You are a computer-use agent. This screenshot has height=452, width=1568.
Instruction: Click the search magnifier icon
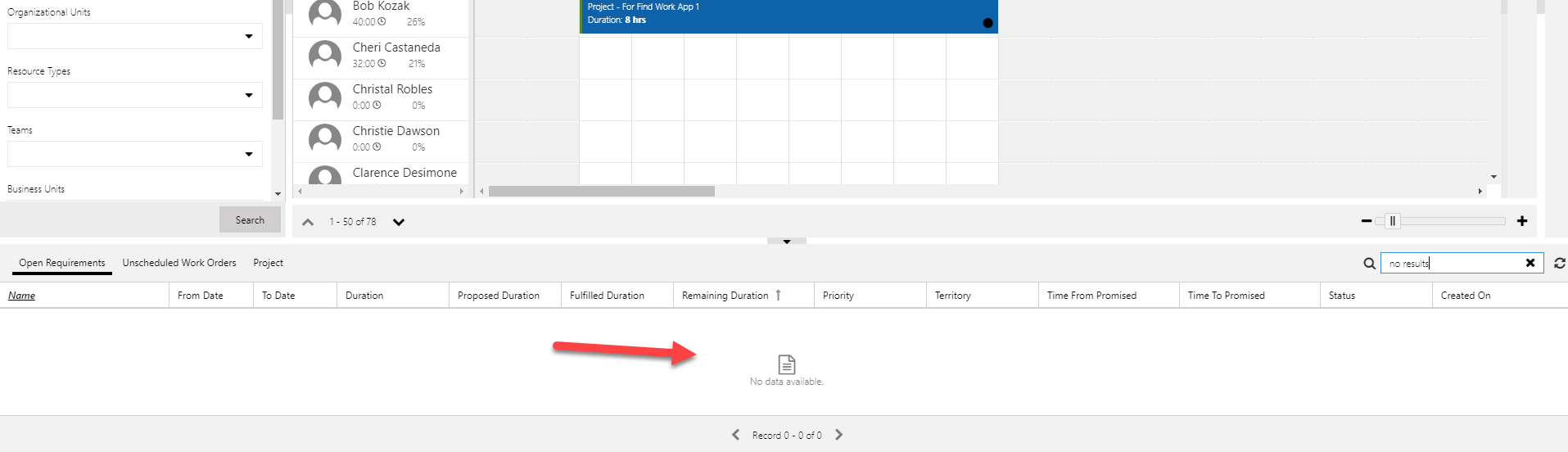coord(1369,264)
